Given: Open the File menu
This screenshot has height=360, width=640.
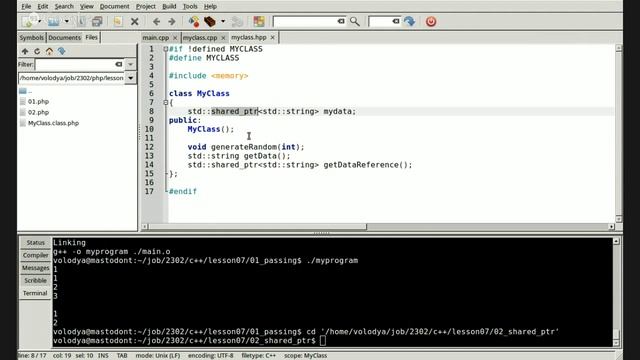Looking at the screenshot, I should (x=26, y=6).
